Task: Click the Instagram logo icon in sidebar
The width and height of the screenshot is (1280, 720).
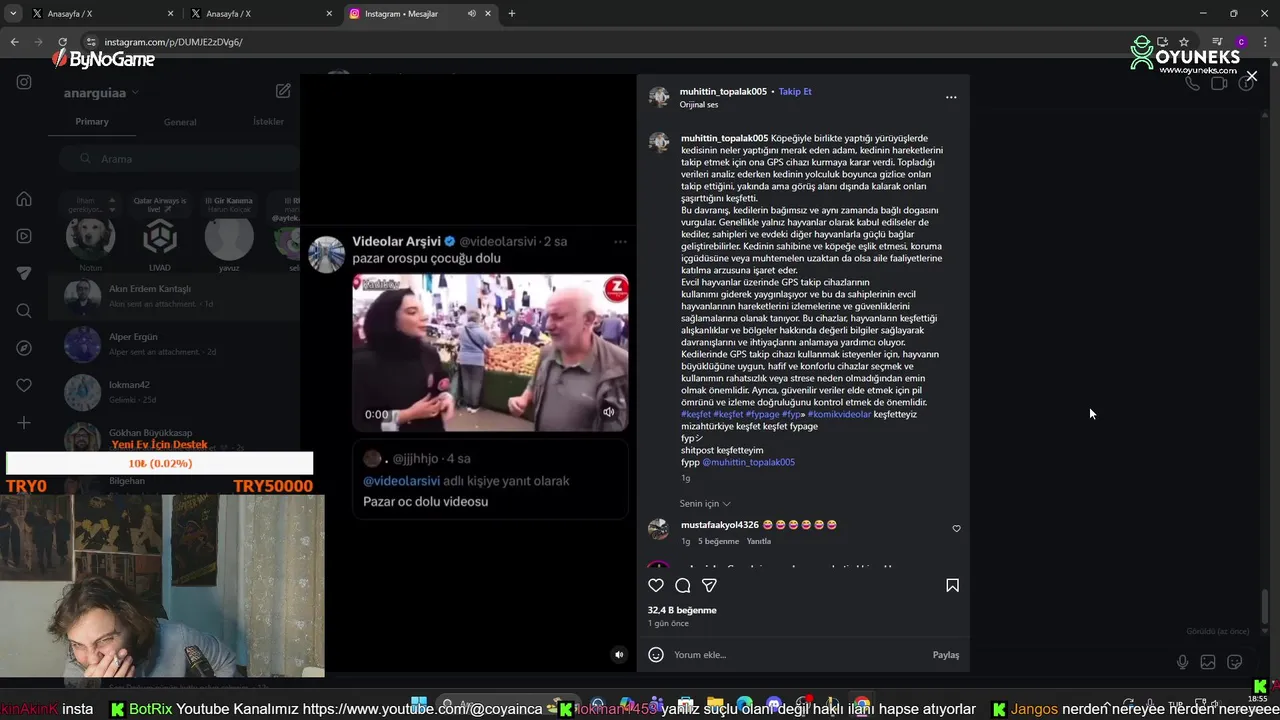Action: coord(24,82)
